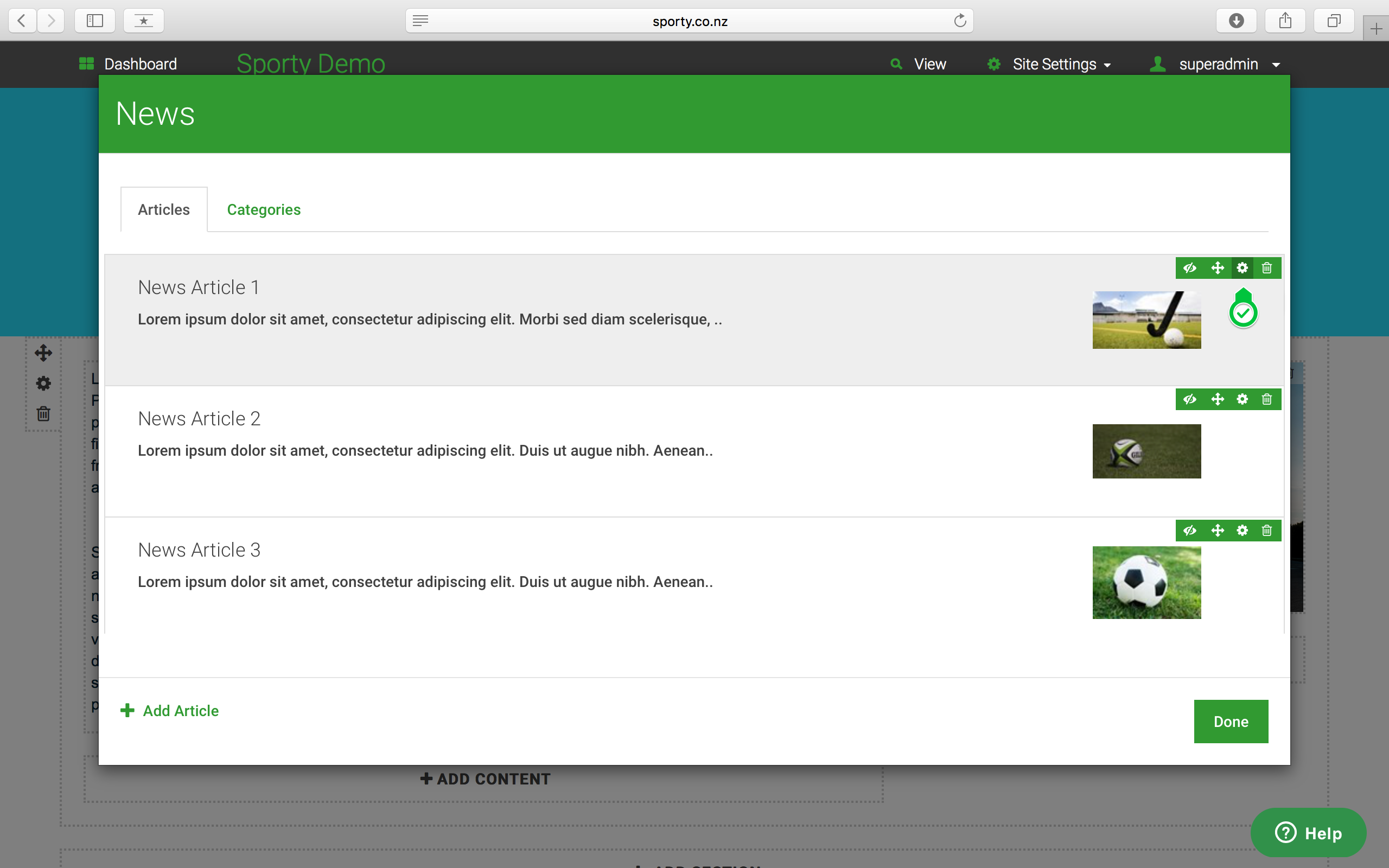The image size is (1389, 868).
Task: Toggle visibility of News Article 2
Action: click(1190, 399)
